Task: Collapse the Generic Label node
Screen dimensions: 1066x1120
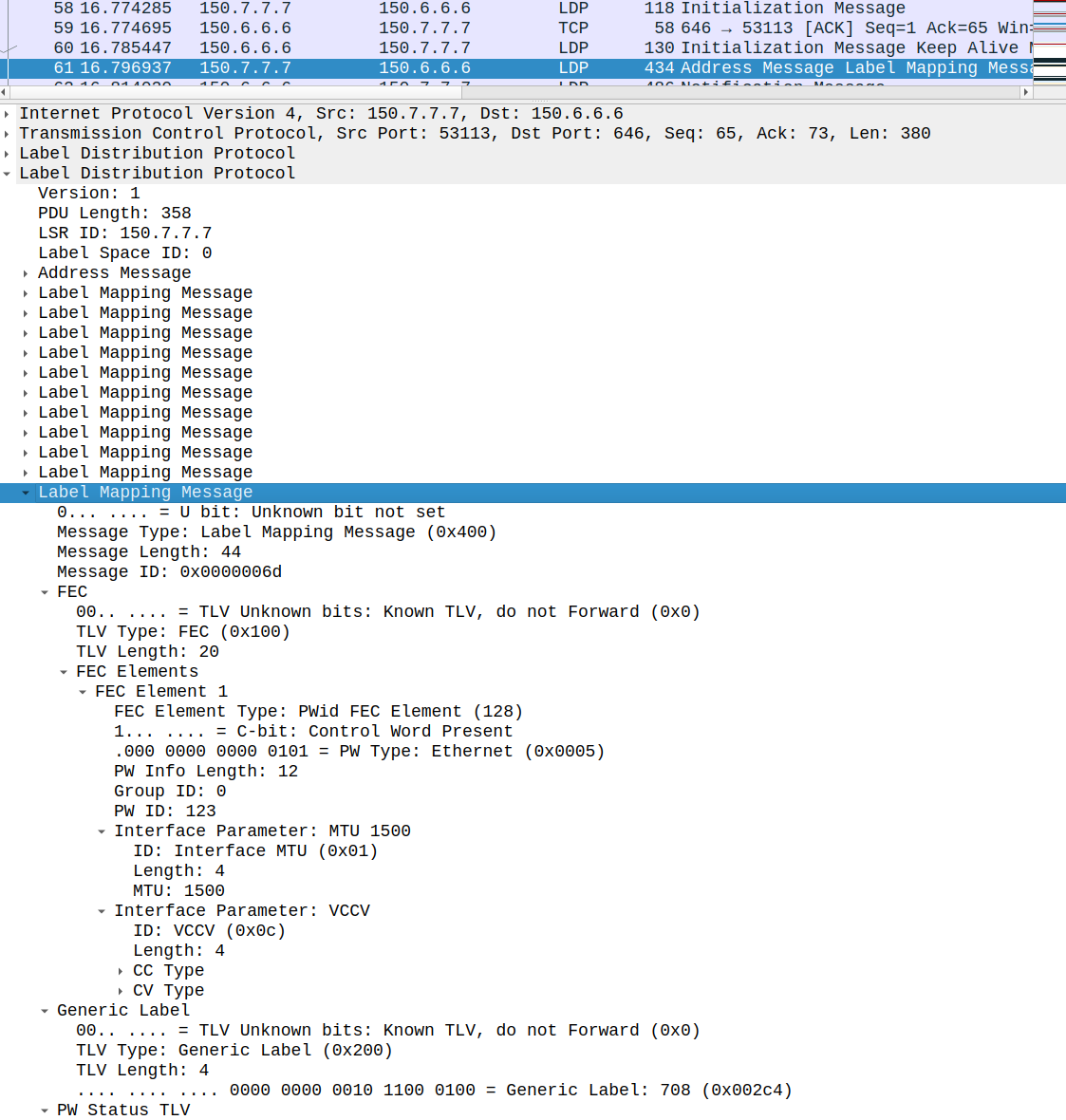Action: (x=45, y=1011)
